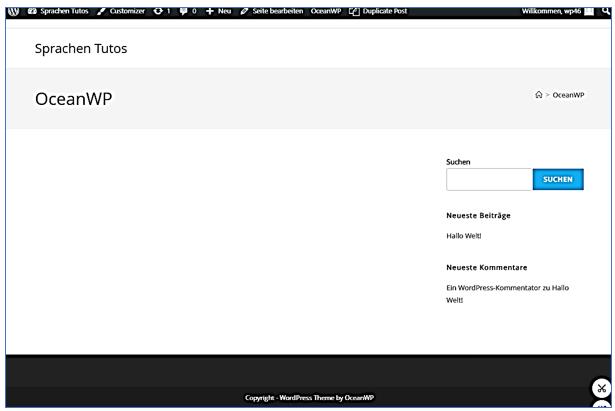The height and width of the screenshot is (411, 615).
Task: Click the round icon in bottom-right corner
Action: pos(601,388)
